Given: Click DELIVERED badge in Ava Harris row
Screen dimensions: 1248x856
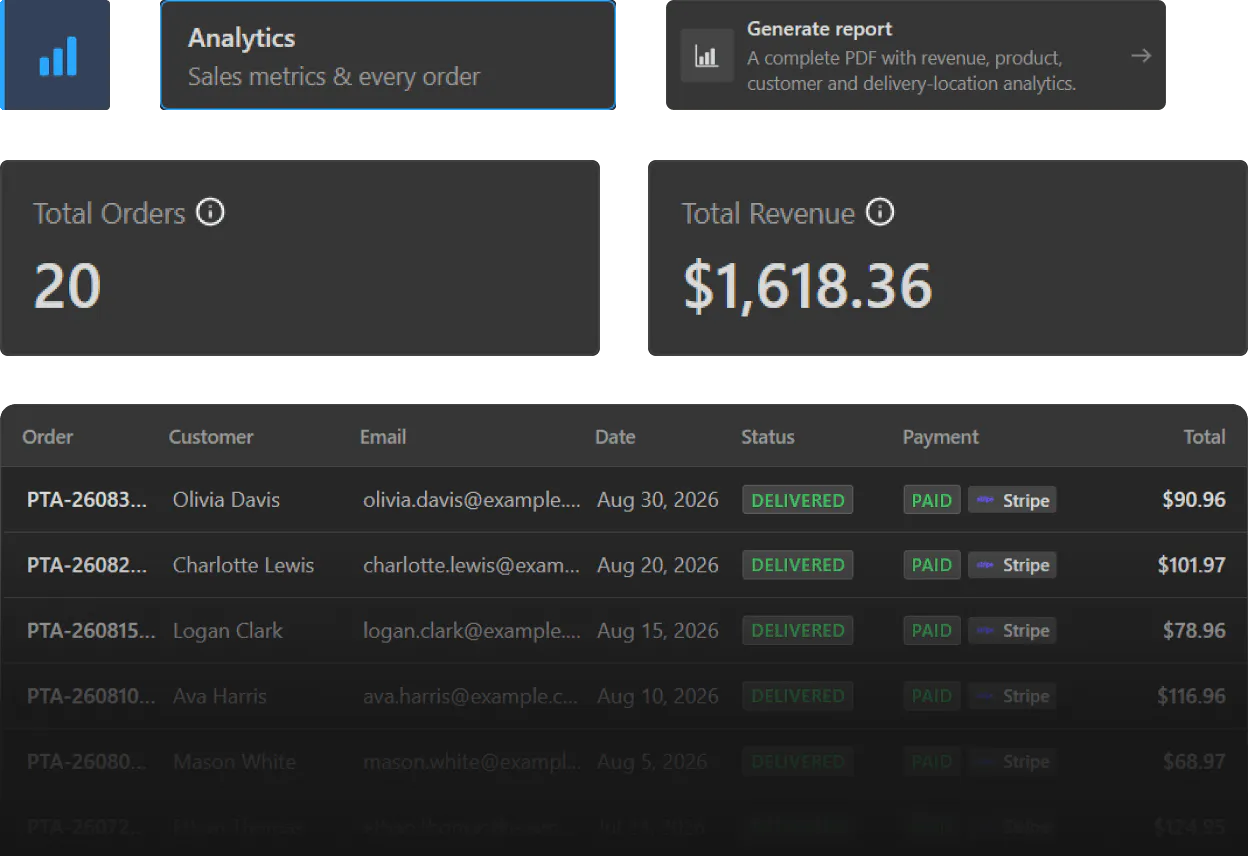Looking at the screenshot, I should click(x=798, y=696).
